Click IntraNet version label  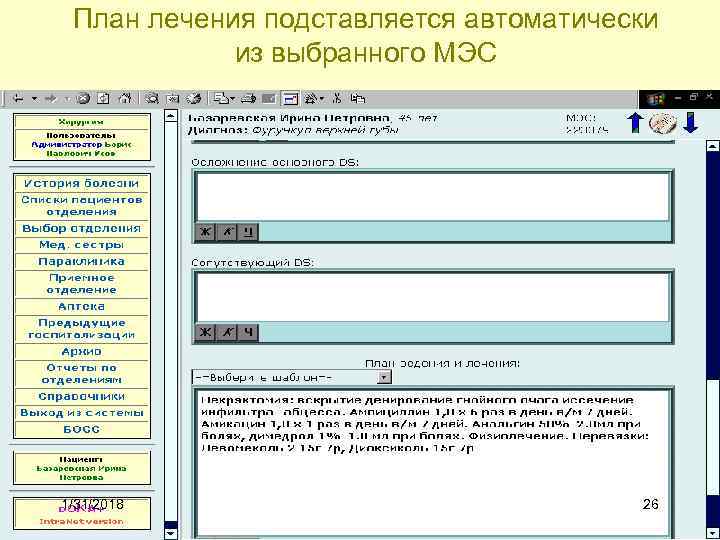tap(81, 522)
